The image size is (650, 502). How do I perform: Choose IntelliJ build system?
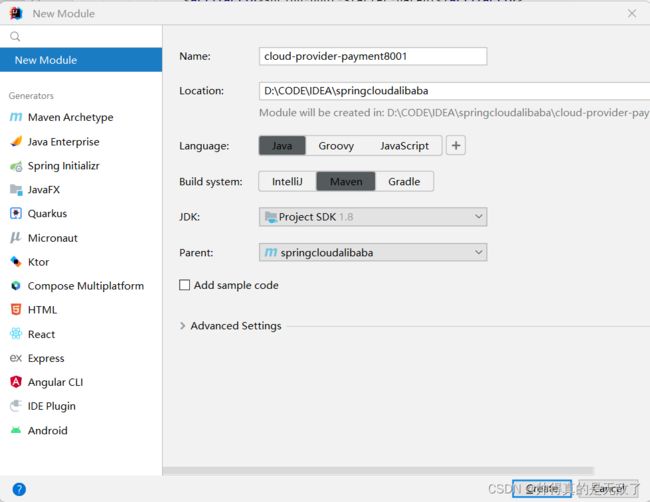pos(287,182)
